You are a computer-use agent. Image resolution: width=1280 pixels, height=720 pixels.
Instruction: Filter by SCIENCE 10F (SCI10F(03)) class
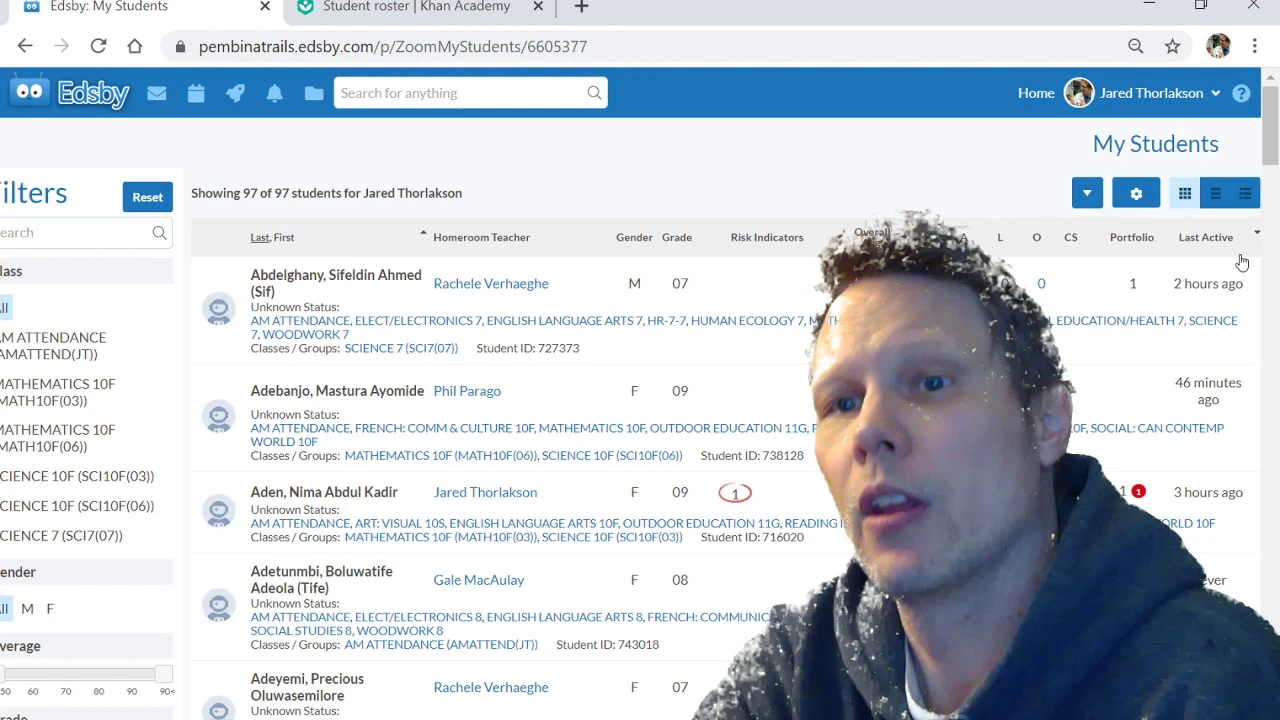(x=77, y=476)
